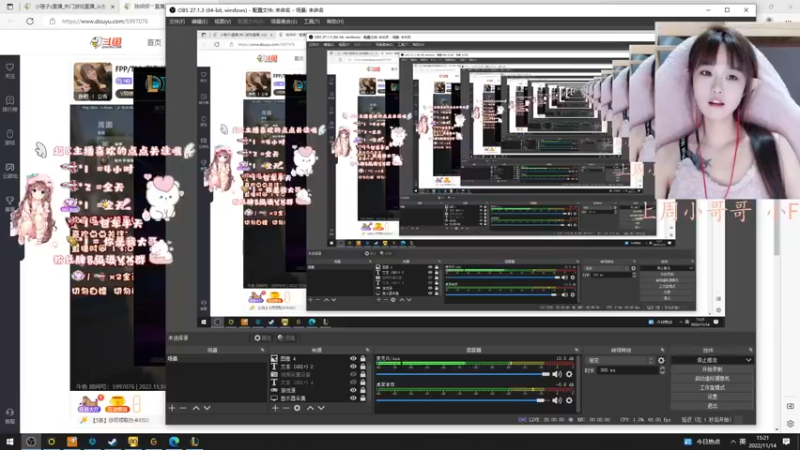800x450 pixels.
Task: Open the 帮助(H) menu in OBS
Action: point(335,21)
